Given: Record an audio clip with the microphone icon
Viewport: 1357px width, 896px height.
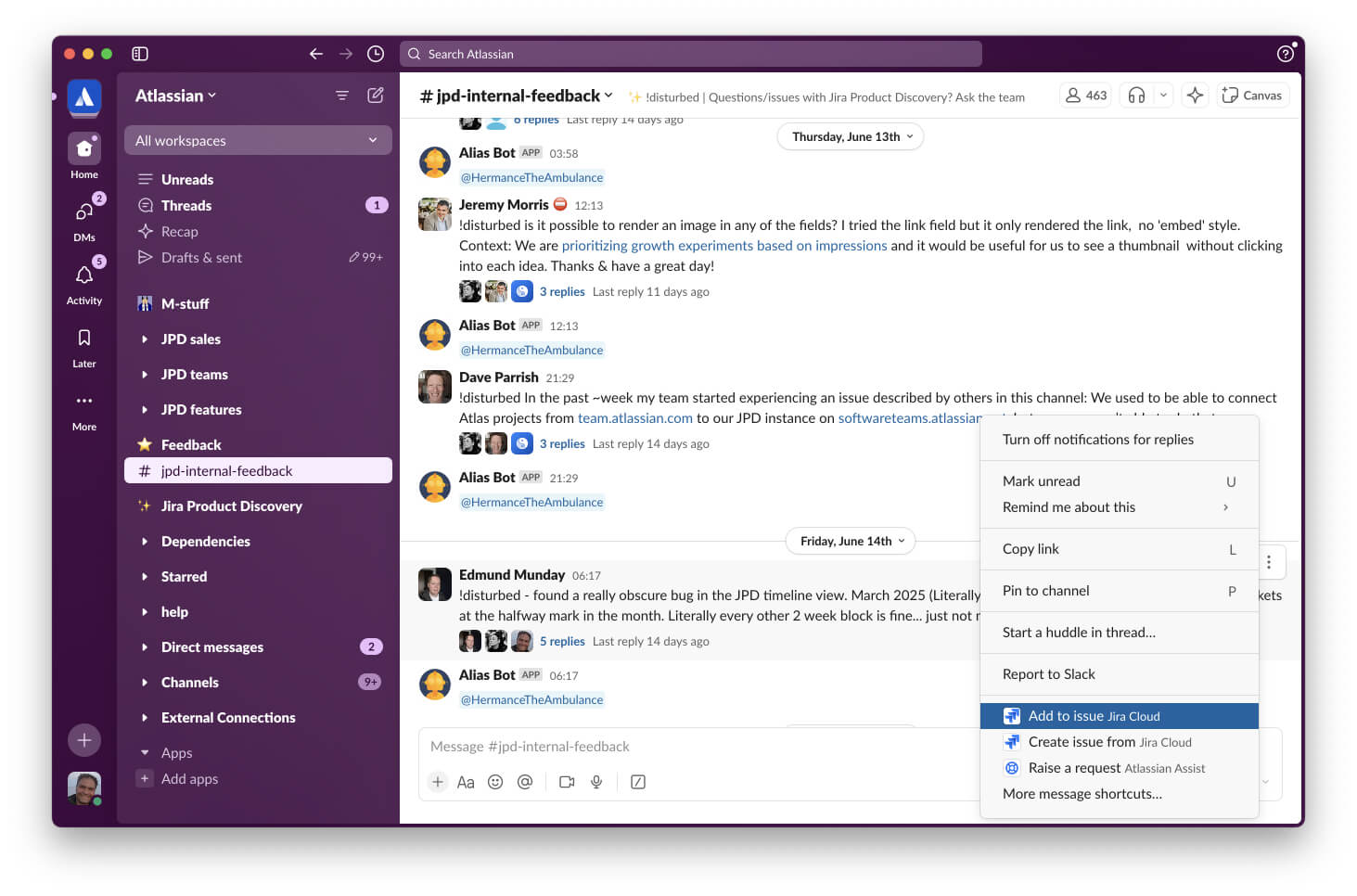Looking at the screenshot, I should click(x=596, y=782).
